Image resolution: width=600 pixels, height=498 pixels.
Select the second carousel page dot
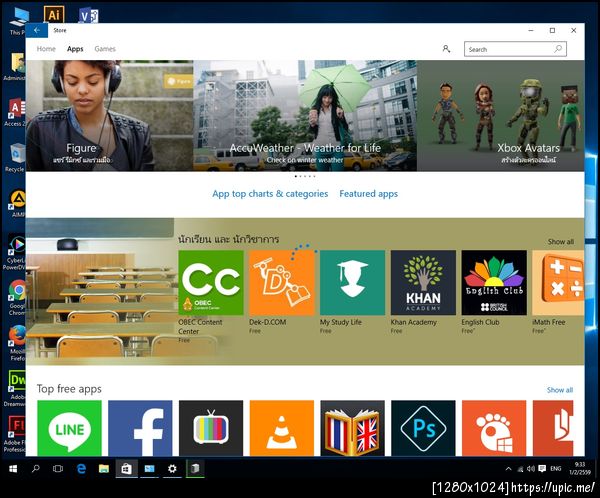click(300, 176)
